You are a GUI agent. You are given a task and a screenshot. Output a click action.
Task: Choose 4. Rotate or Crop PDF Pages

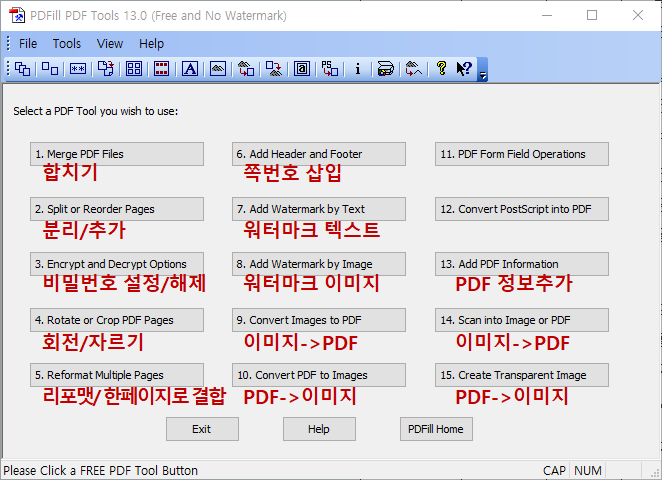tap(117, 320)
